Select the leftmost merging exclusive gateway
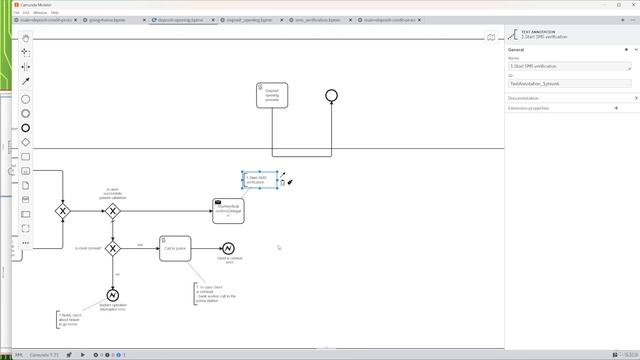Screen dimensions: 640x360 pyautogui.click(x=62, y=211)
